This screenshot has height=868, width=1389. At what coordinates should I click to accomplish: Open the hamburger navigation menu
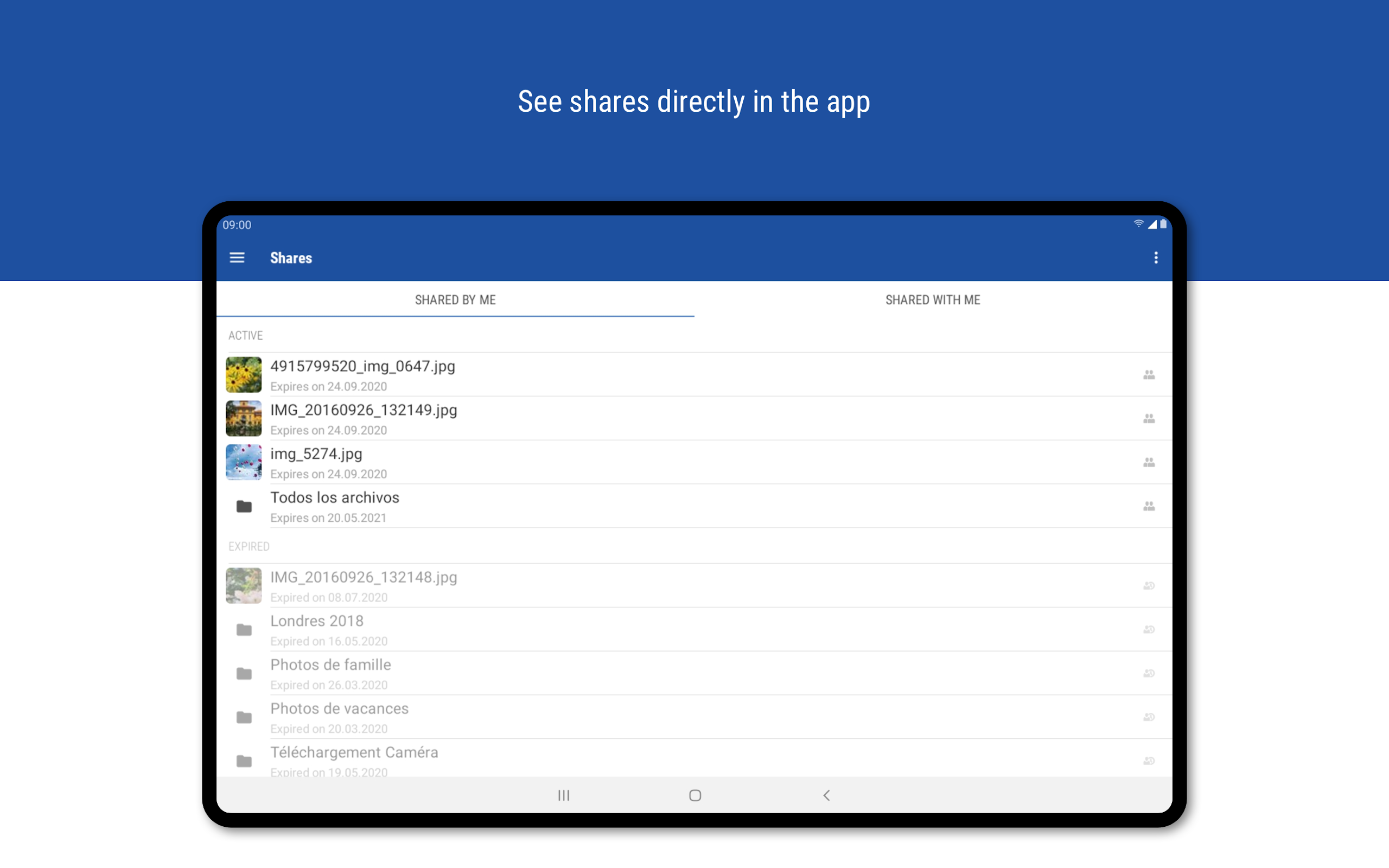(x=237, y=258)
